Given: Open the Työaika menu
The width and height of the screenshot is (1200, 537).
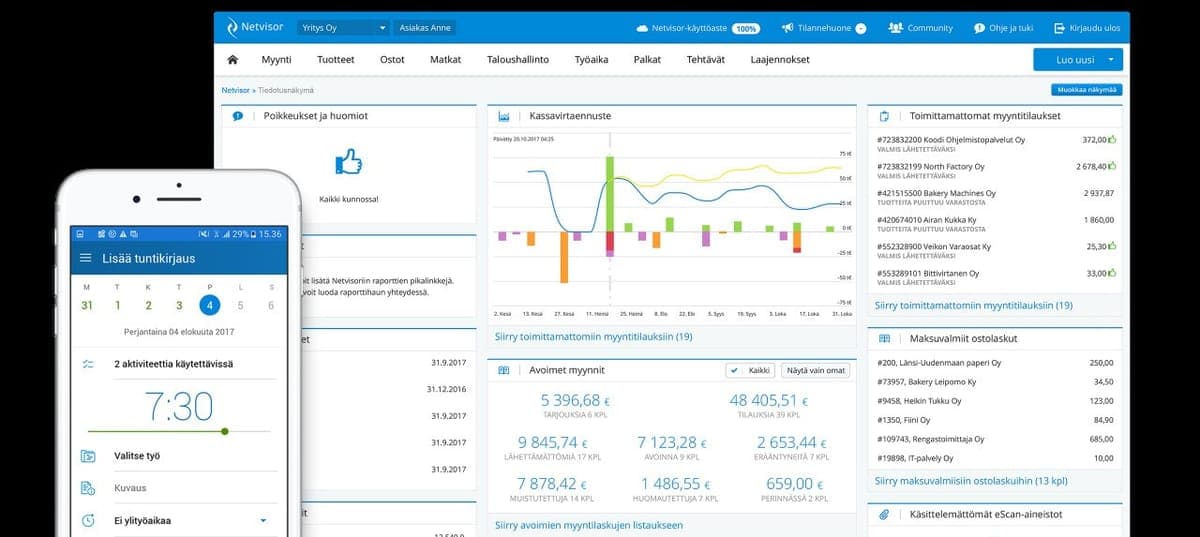Looking at the screenshot, I should point(591,60).
